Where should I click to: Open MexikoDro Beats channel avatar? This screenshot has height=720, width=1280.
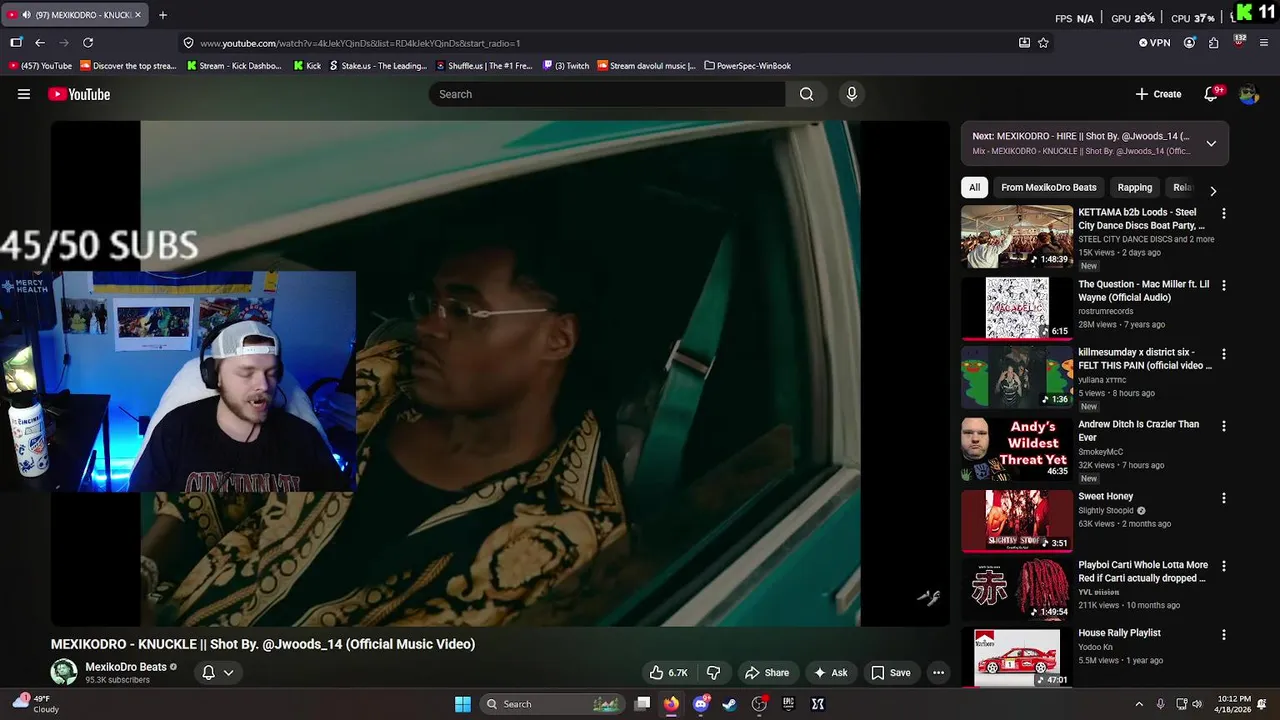pos(64,672)
